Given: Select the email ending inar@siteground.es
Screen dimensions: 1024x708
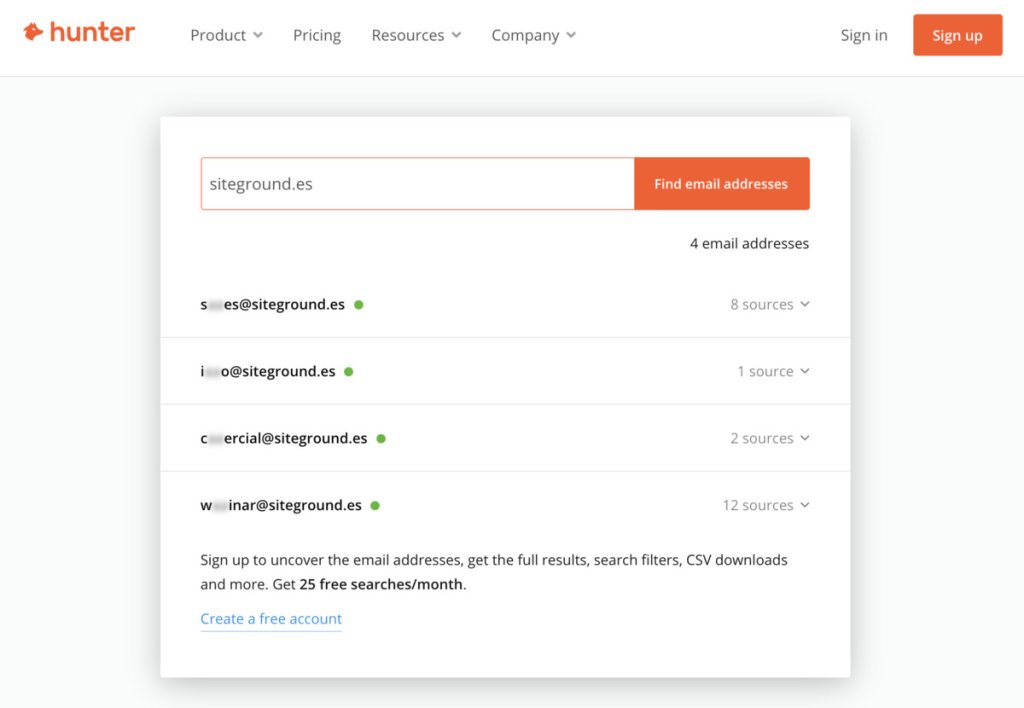Looking at the screenshot, I should [281, 506].
